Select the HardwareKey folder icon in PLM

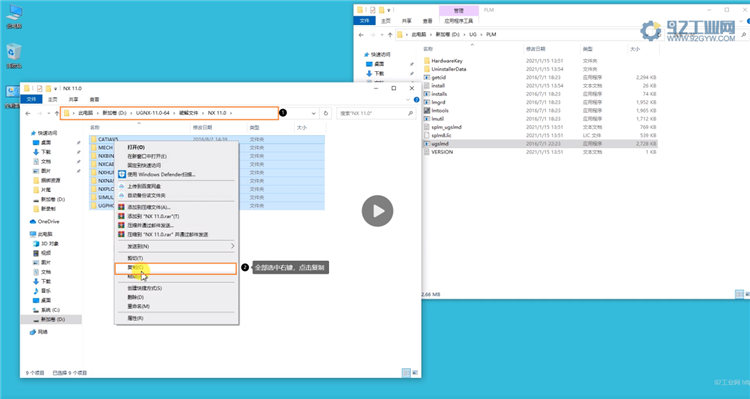(x=427, y=61)
